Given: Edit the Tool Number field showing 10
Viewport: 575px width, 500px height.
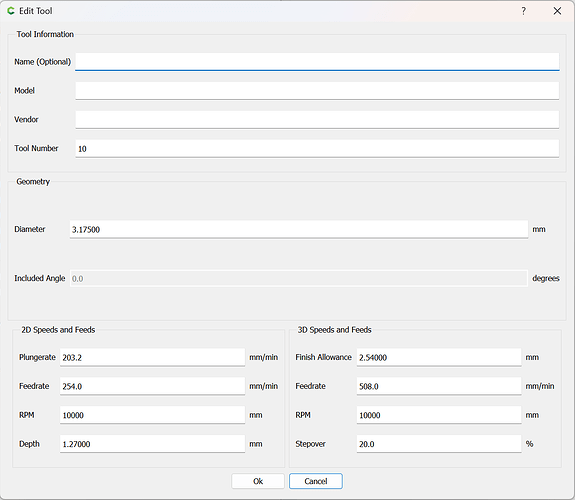Looking at the screenshot, I should pos(317,149).
